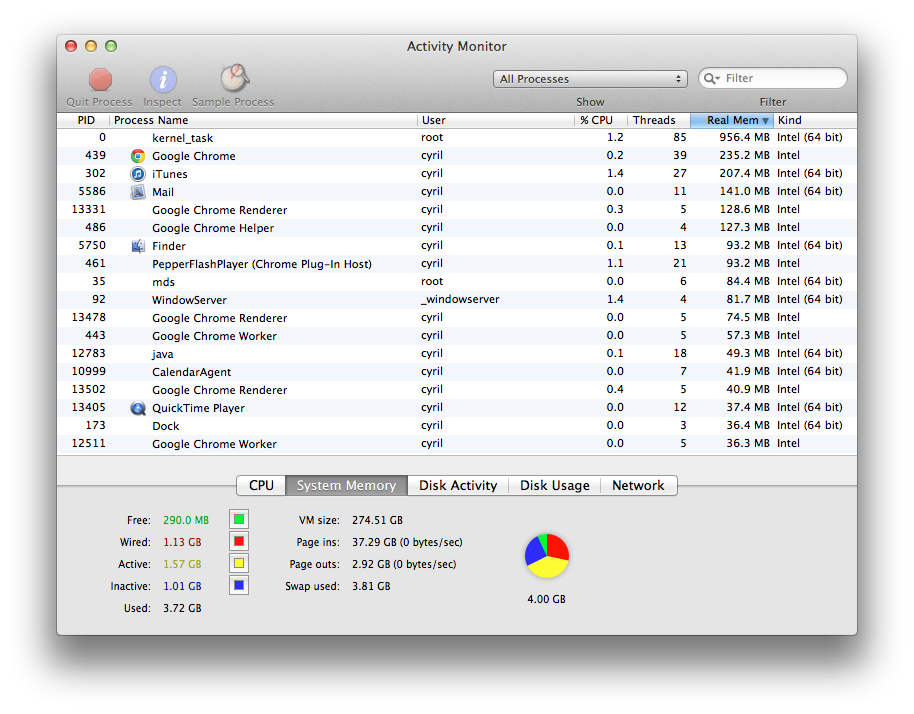The image size is (914, 714).
Task: Click the red Wired memory color swatch
Action: [239, 541]
